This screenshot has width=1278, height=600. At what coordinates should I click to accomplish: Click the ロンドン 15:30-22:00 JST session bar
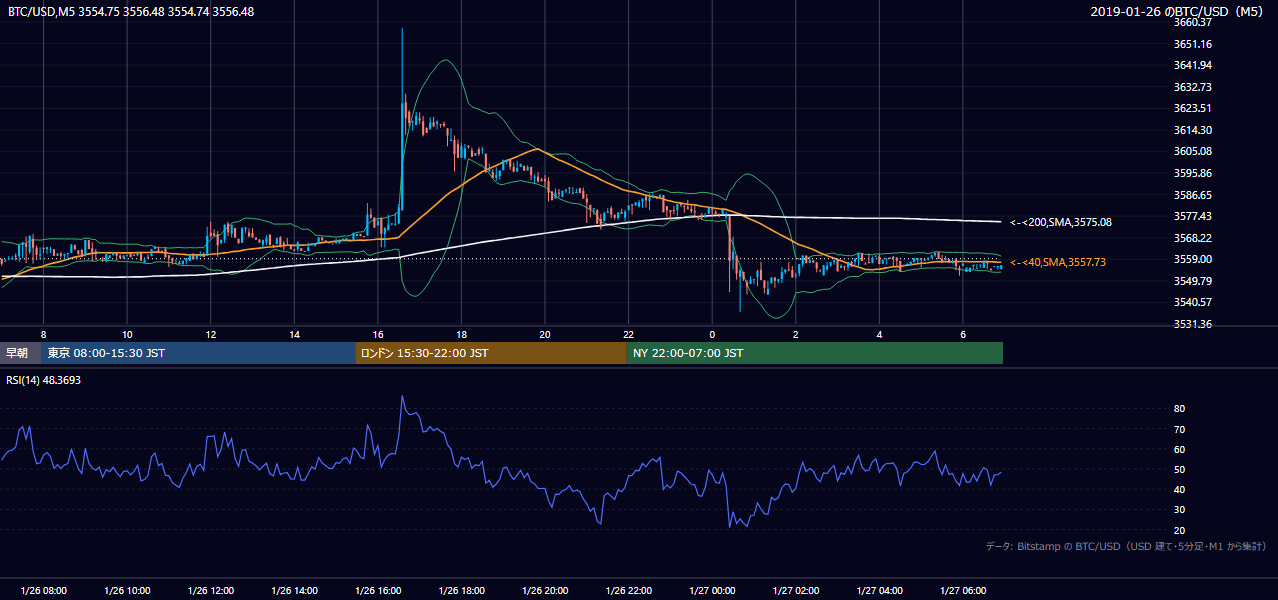491,353
